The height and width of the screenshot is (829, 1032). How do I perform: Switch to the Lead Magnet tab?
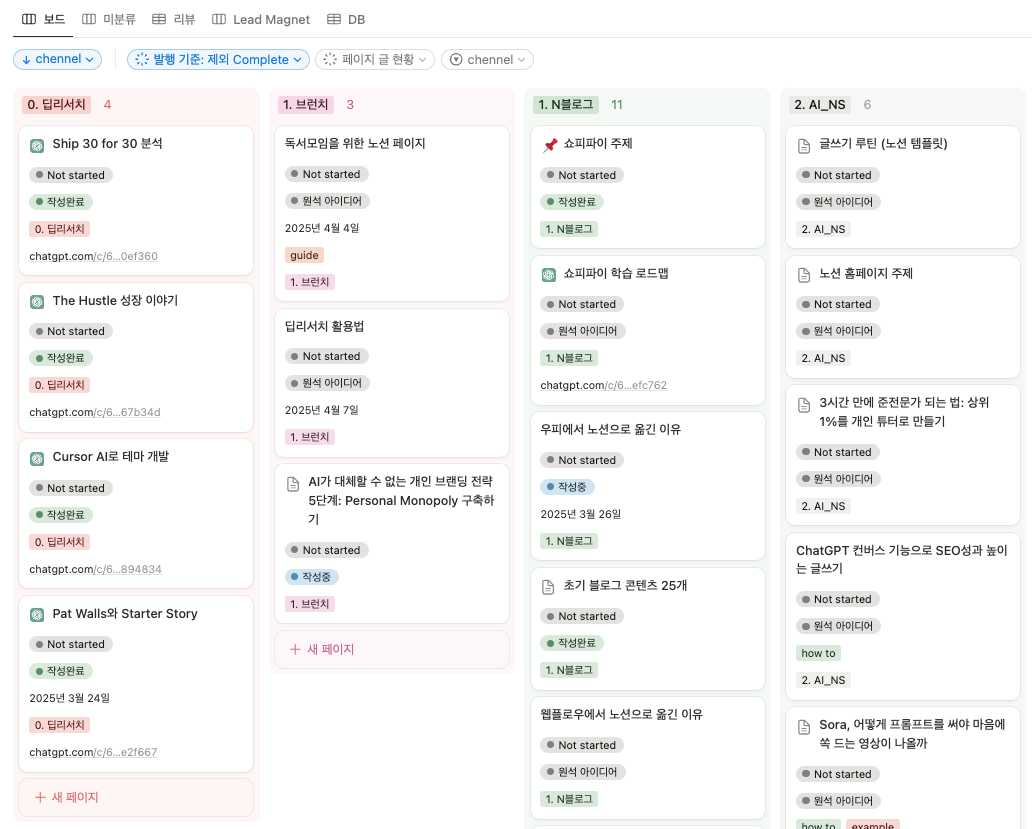261,19
